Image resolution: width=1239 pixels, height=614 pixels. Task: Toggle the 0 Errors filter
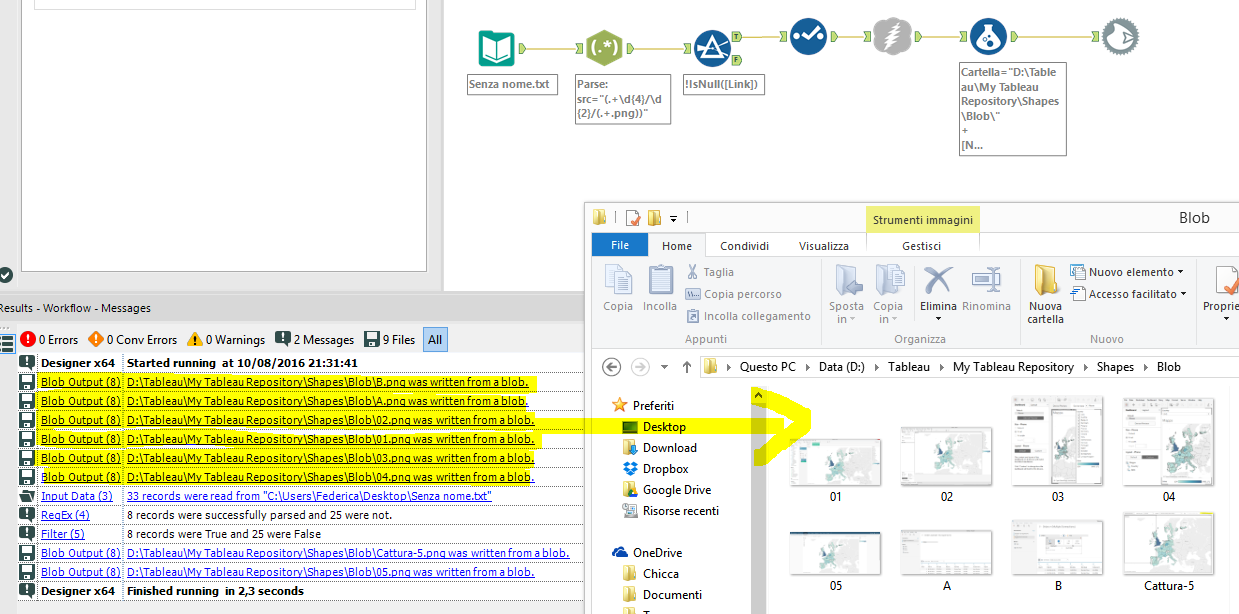[x=49, y=340]
